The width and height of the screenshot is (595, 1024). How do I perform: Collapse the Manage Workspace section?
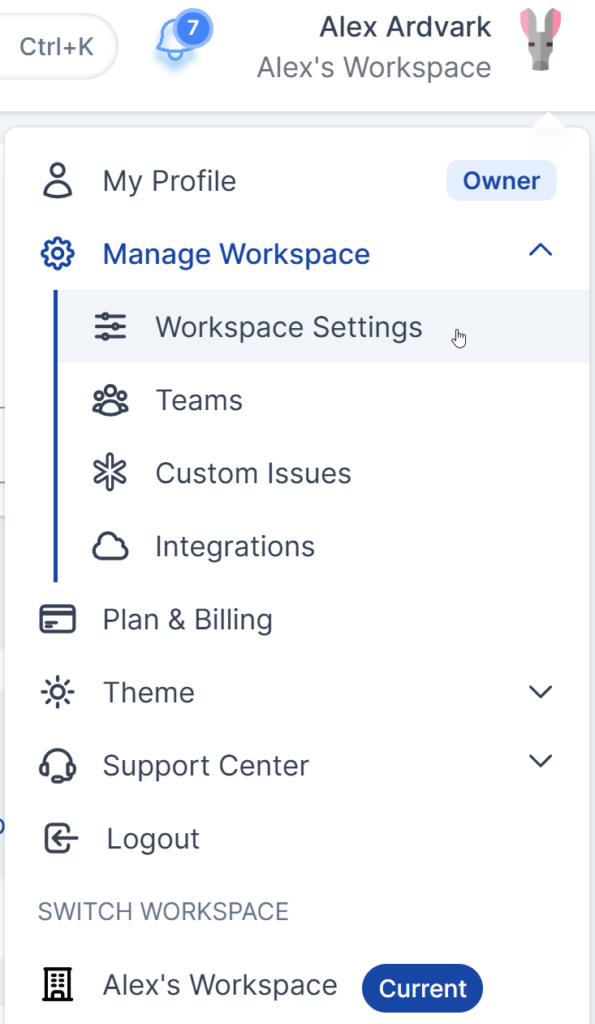541,250
